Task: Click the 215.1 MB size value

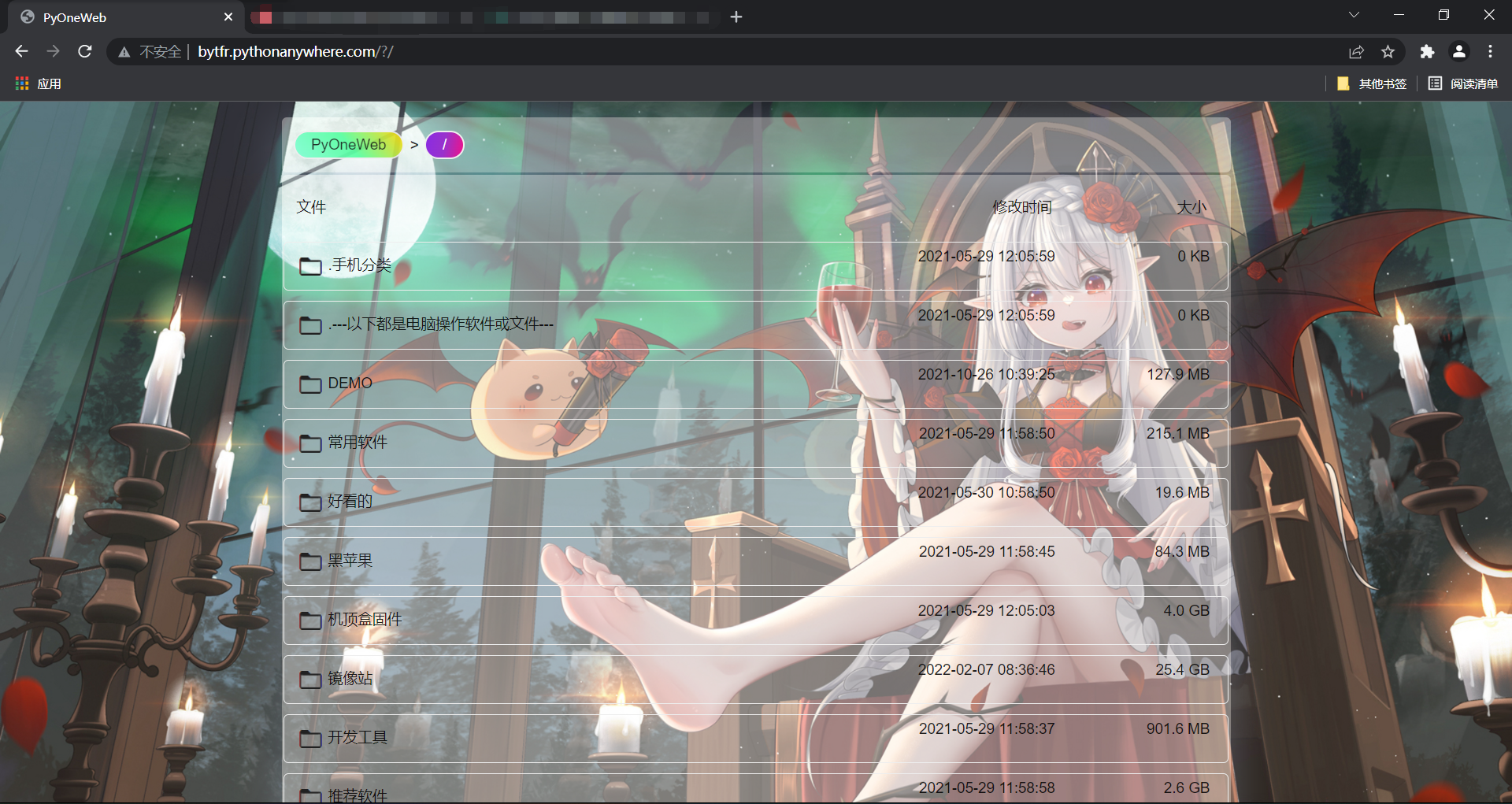Action: pyautogui.click(x=1178, y=434)
